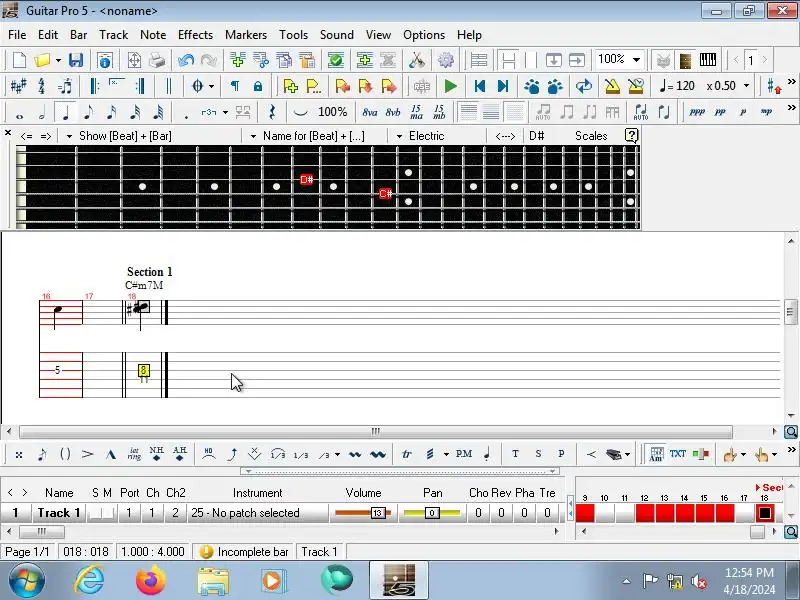The height and width of the screenshot is (600, 800).
Task: Toggle loop playback icon
Action: (x=584, y=86)
